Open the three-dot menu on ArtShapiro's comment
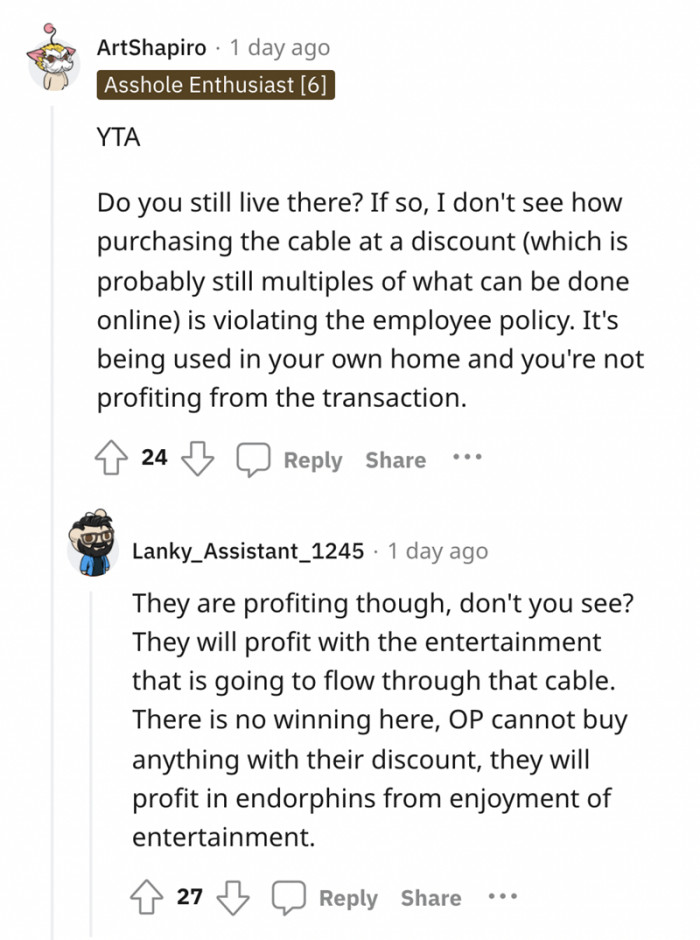The width and height of the screenshot is (700, 940). [x=468, y=457]
